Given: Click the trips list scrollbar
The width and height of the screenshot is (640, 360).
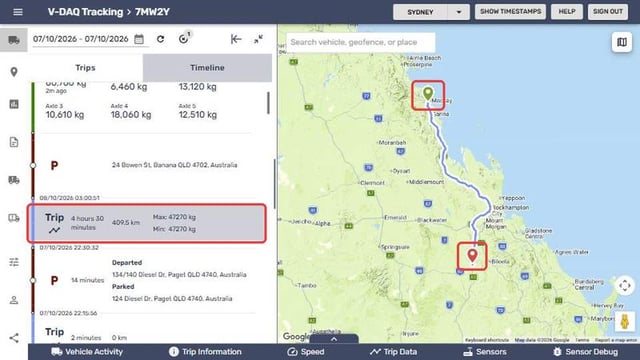Looking at the screenshot, I should [x=268, y=103].
